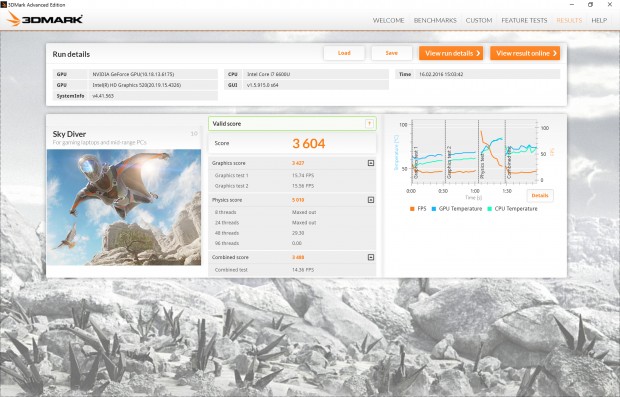Click the NVIDIA GeForce GPU entry
The height and width of the screenshot is (397, 620).
tap(135, 74)
